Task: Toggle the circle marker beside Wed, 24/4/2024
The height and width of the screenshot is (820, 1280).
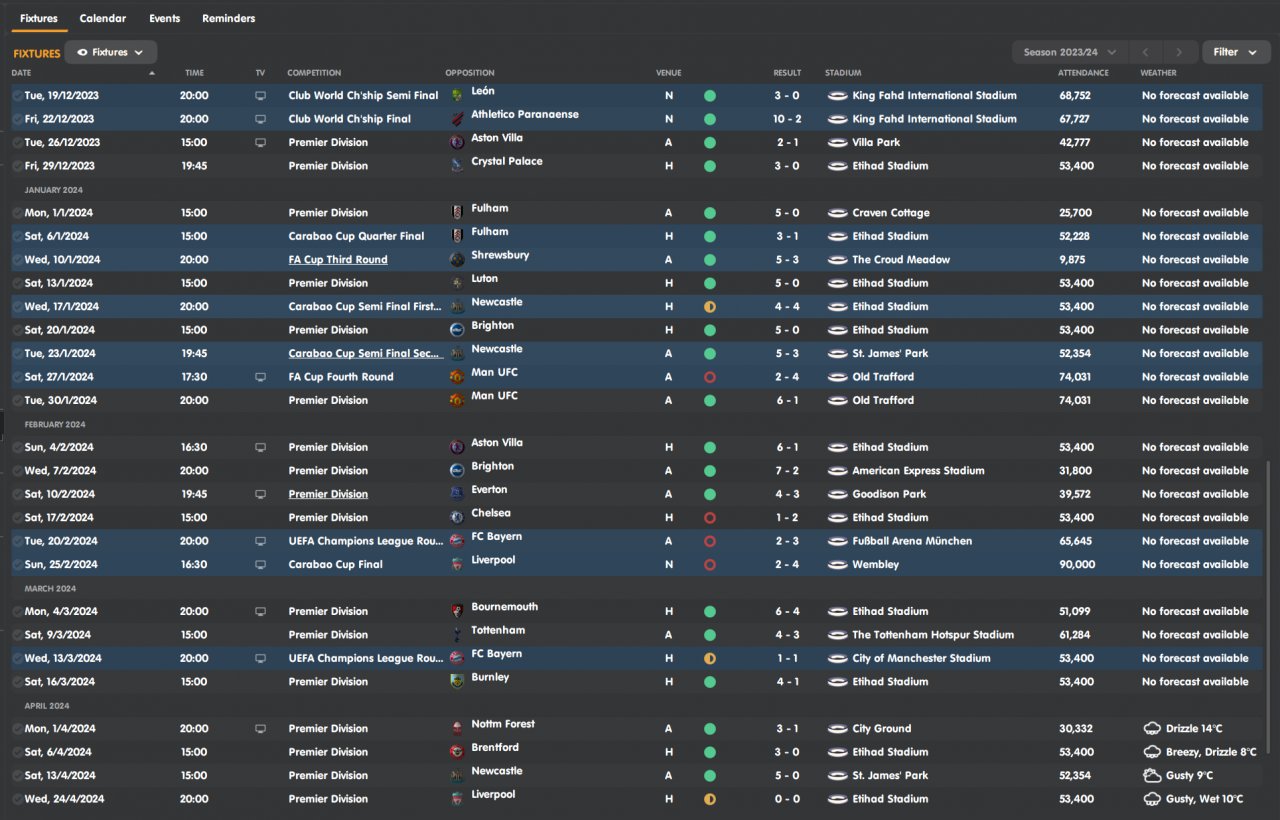Action: (17, 799)
